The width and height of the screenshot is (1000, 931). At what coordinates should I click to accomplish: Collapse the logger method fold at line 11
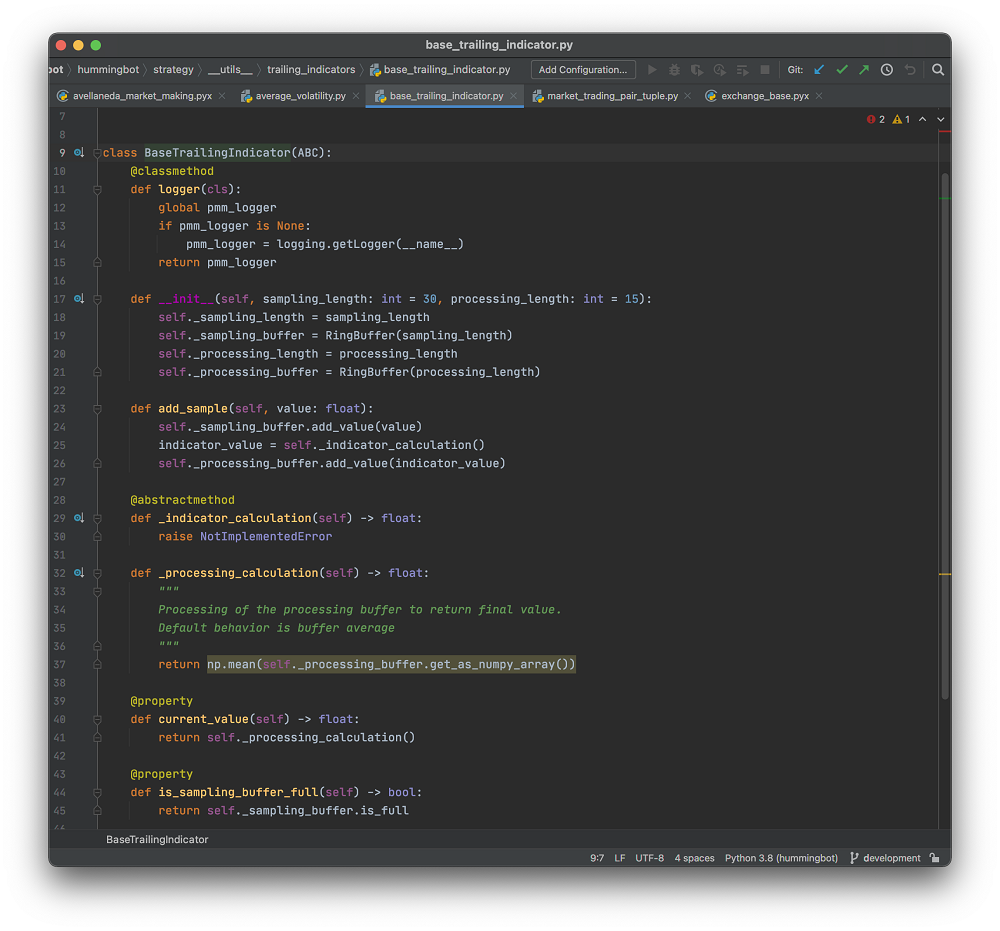coord(97,189)
